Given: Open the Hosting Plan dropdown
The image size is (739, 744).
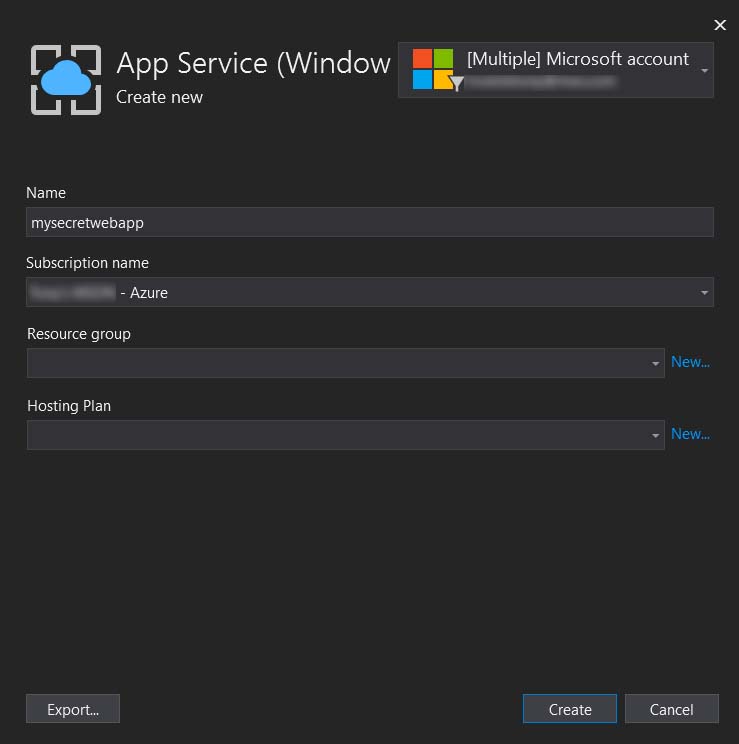Looking at the screenshot, I should point(346,435).
